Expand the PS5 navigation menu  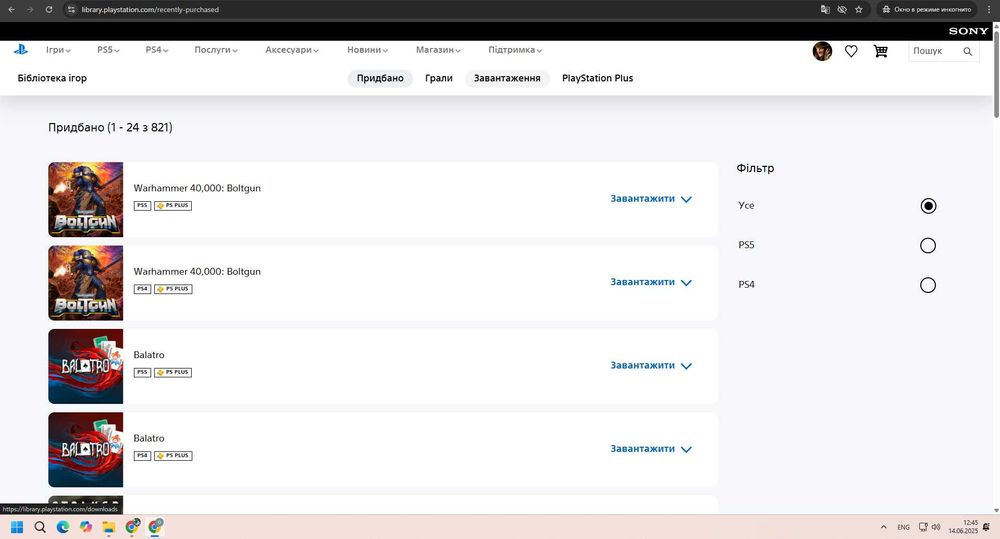tap(108, 50)
